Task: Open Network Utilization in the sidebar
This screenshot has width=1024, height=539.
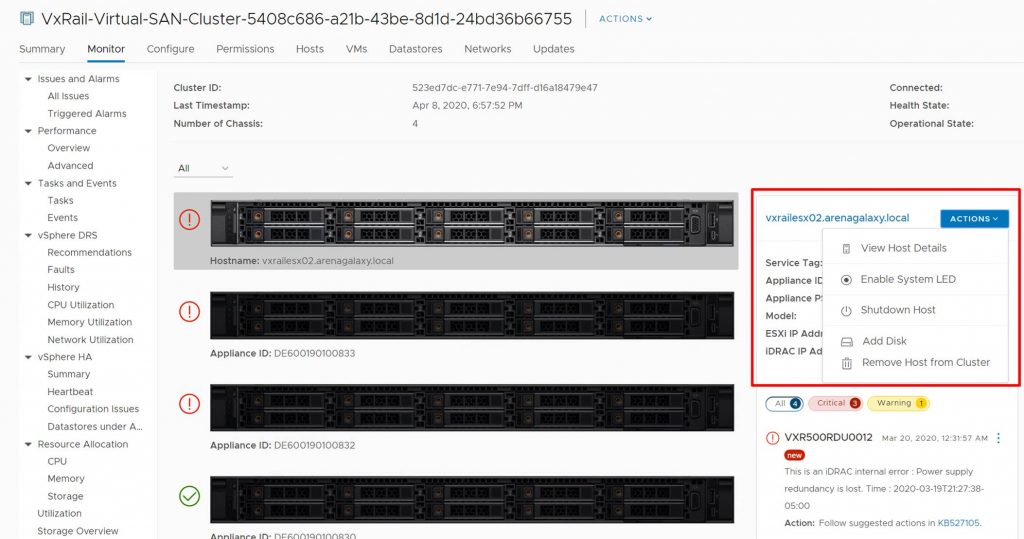Action: pyautogui.click(x=90, y=340)
